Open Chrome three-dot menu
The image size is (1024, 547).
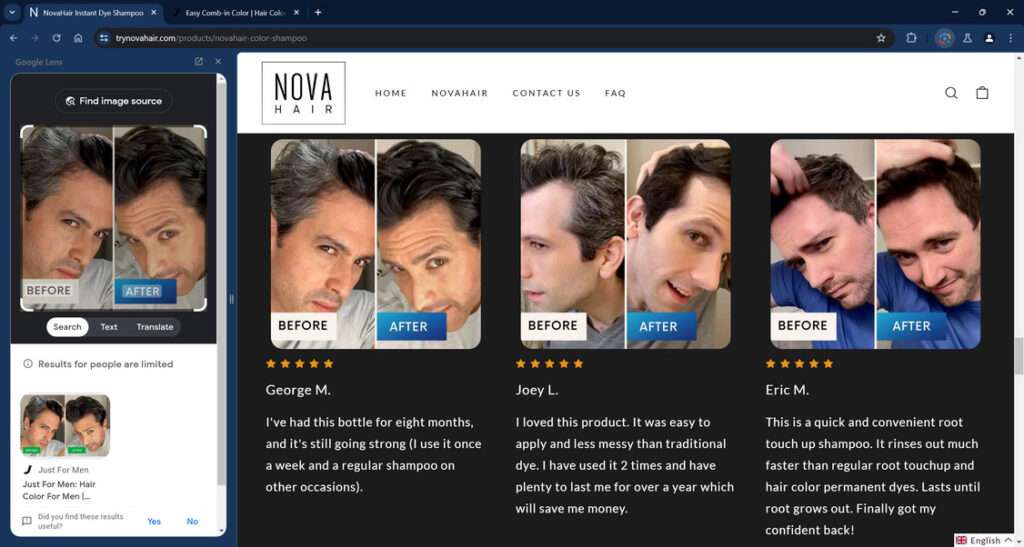point(1012,38)
